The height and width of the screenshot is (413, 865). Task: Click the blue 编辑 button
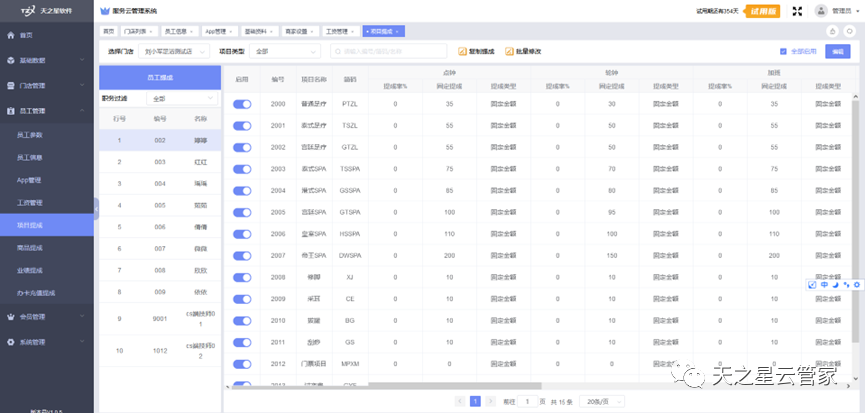[836, 51]
